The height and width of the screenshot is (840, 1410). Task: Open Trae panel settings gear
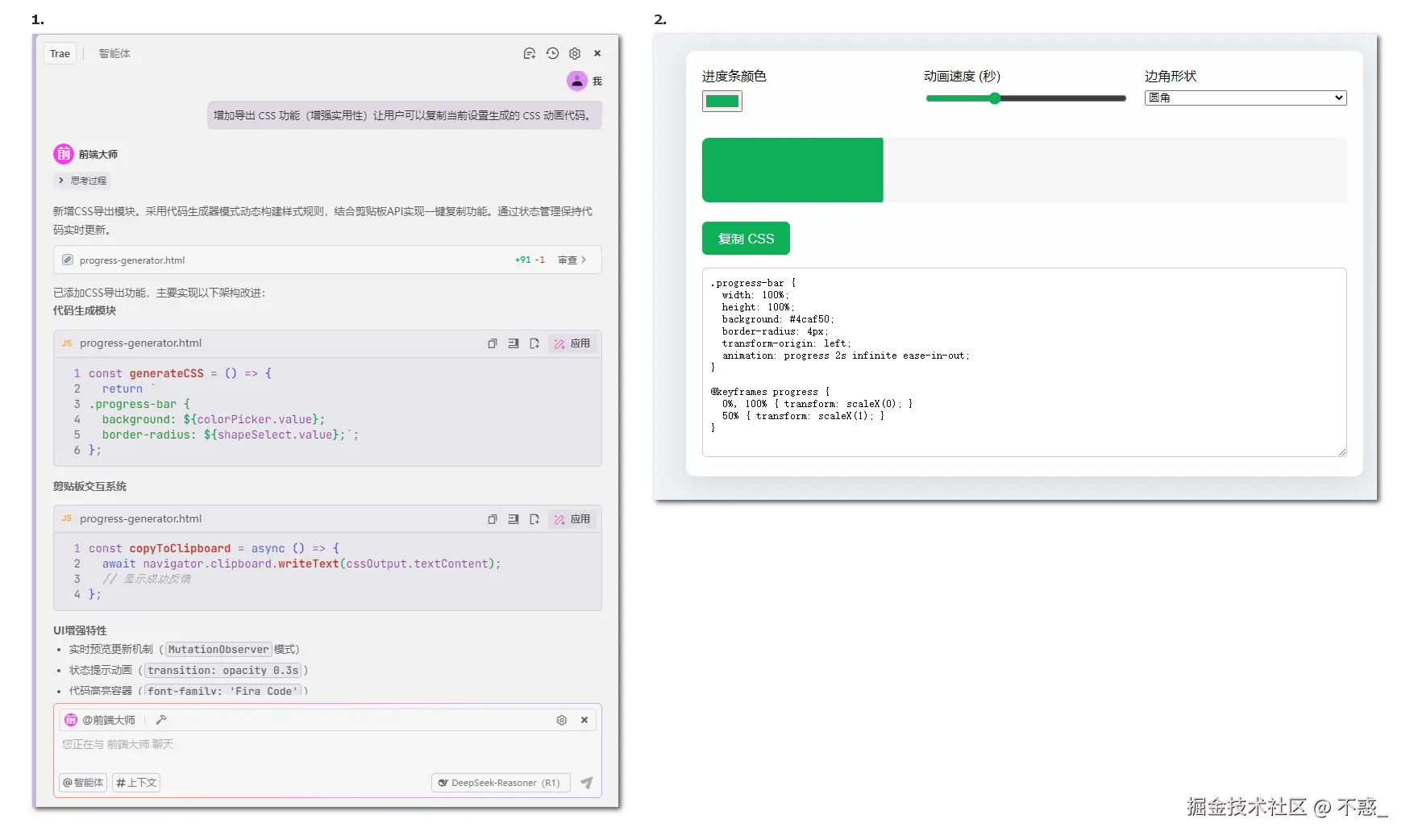tap(575, 53)
